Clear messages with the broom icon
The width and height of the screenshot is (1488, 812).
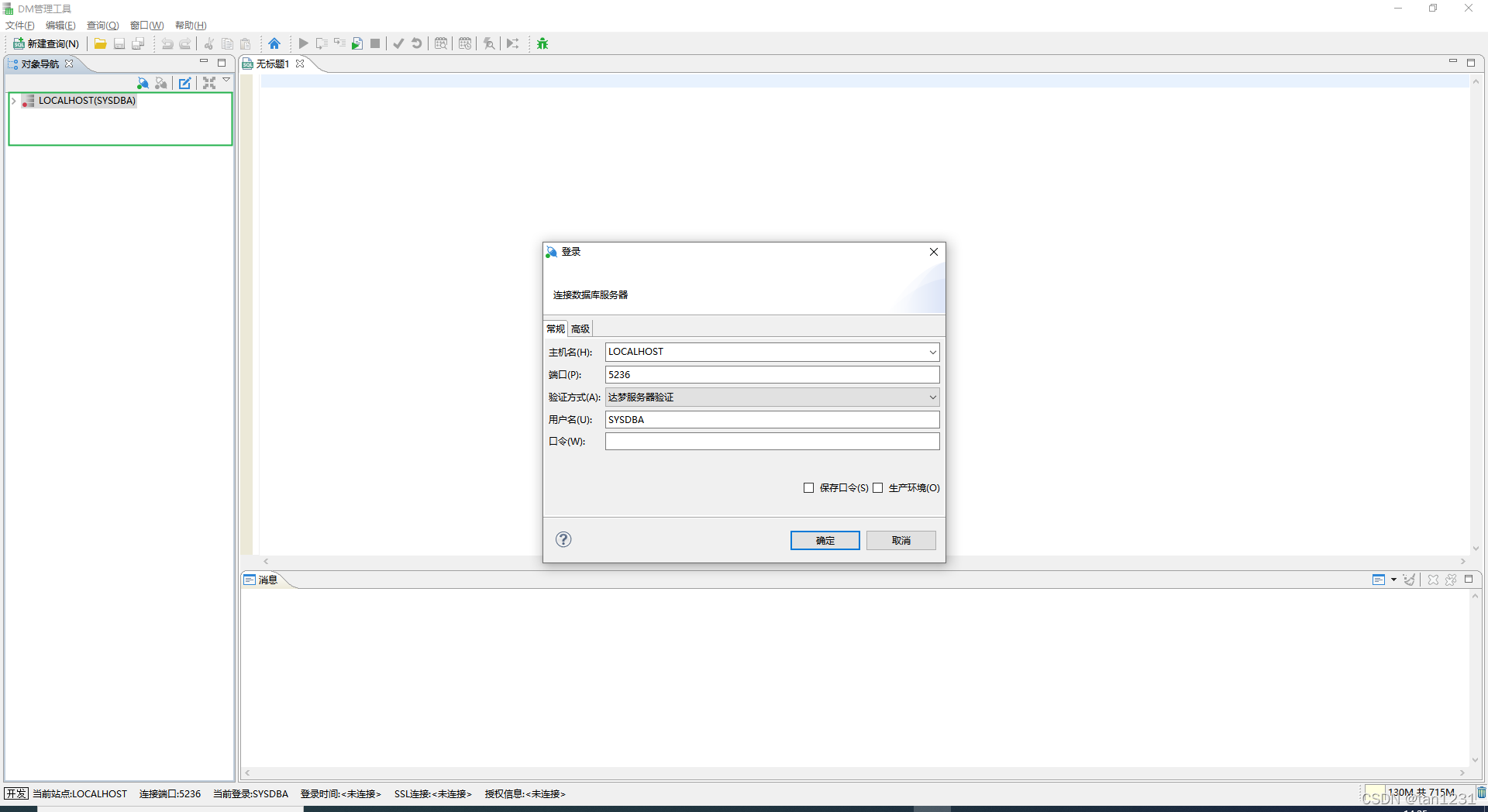click(1409, 580)
